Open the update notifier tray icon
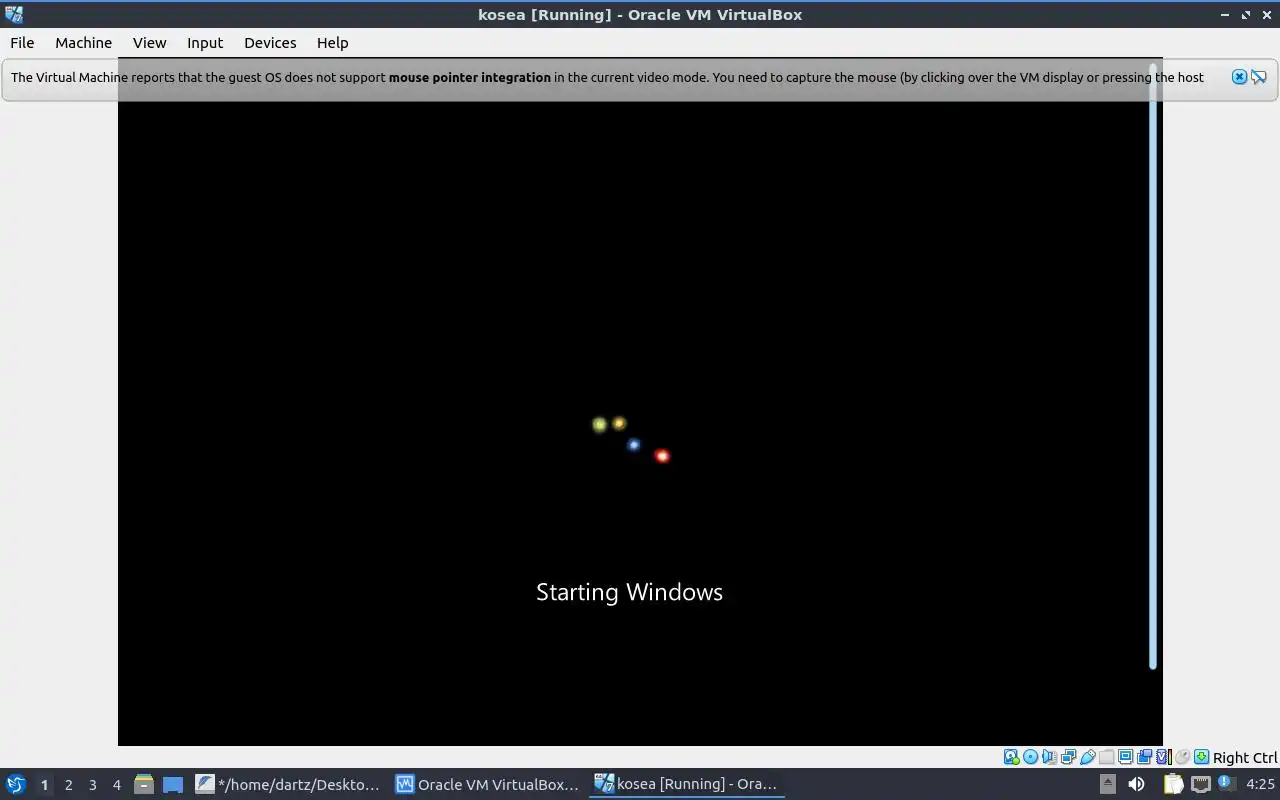1280x800 pixels. [x=1226, y=784]
